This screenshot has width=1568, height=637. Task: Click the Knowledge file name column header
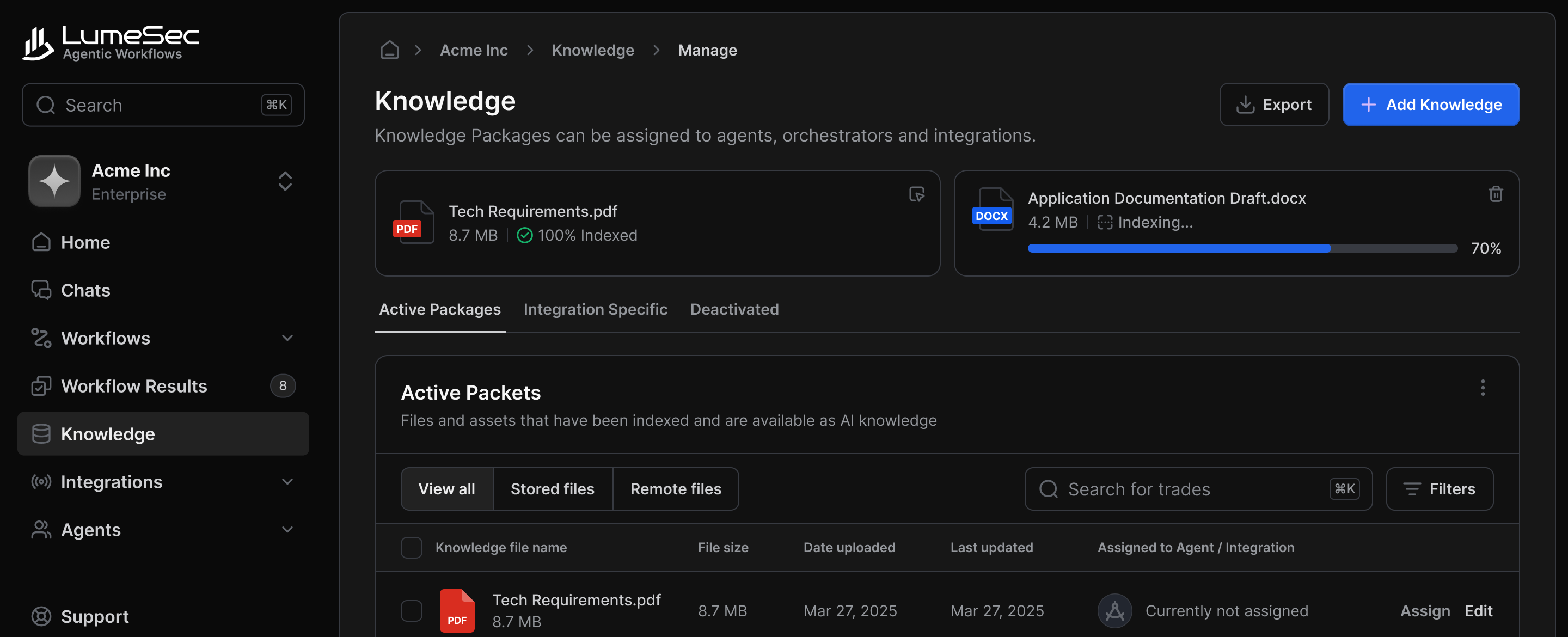(501, 548)
